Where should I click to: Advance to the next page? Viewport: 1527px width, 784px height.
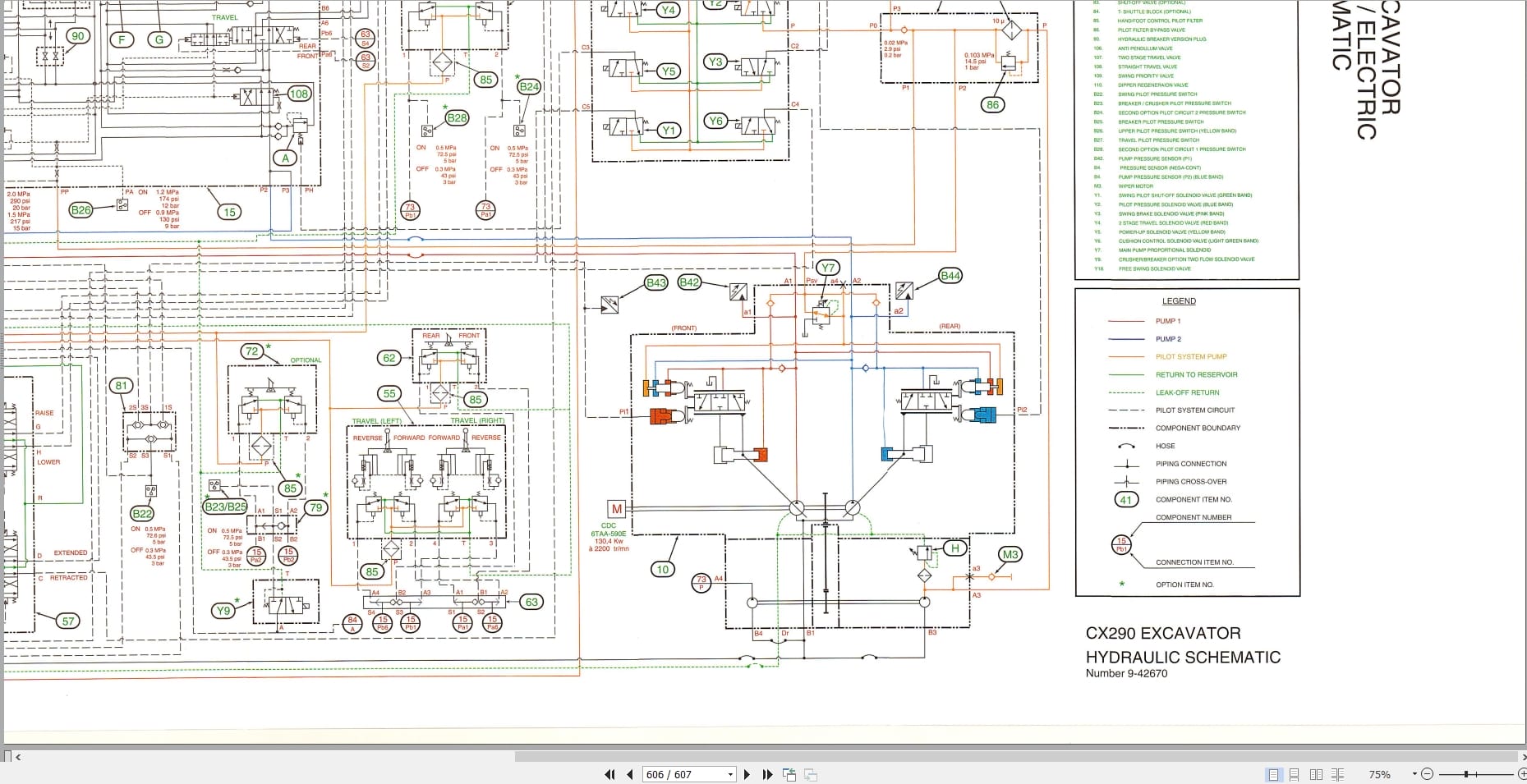747,774
